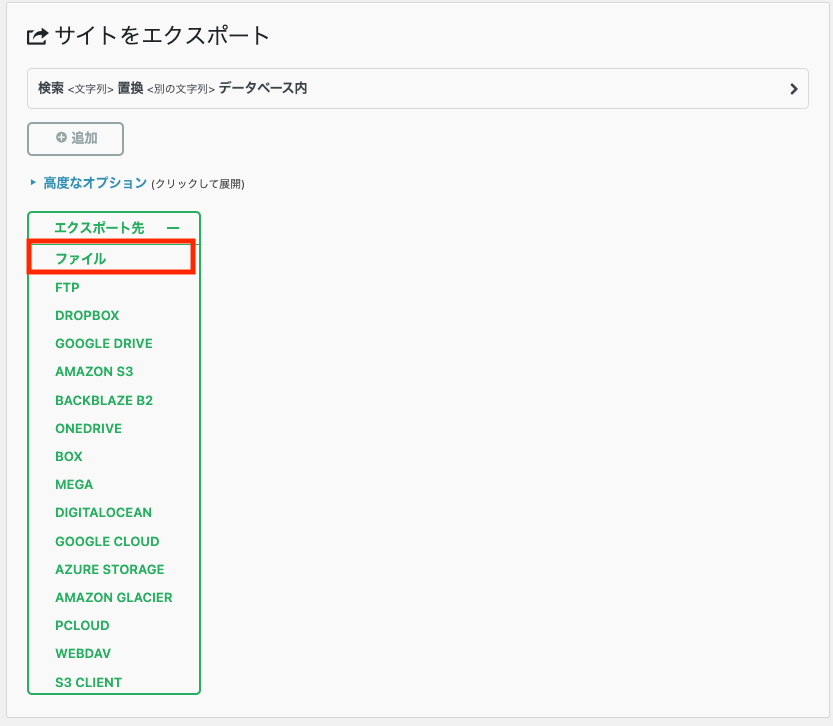This screenshot has width=833, height=726.
Task: Click the 追加 button
Action: point(76,139)
